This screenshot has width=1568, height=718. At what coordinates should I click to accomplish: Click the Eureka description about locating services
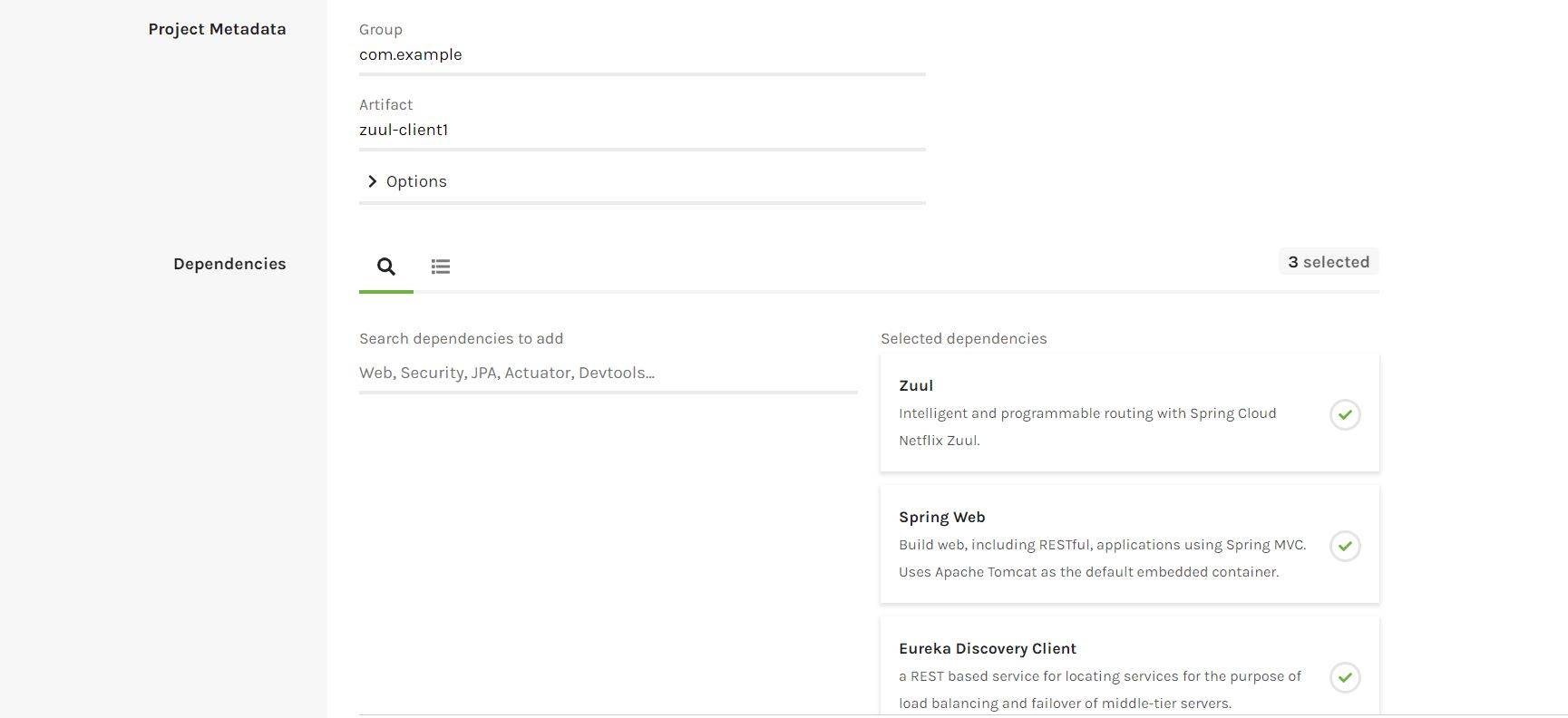coord(1099,689)
